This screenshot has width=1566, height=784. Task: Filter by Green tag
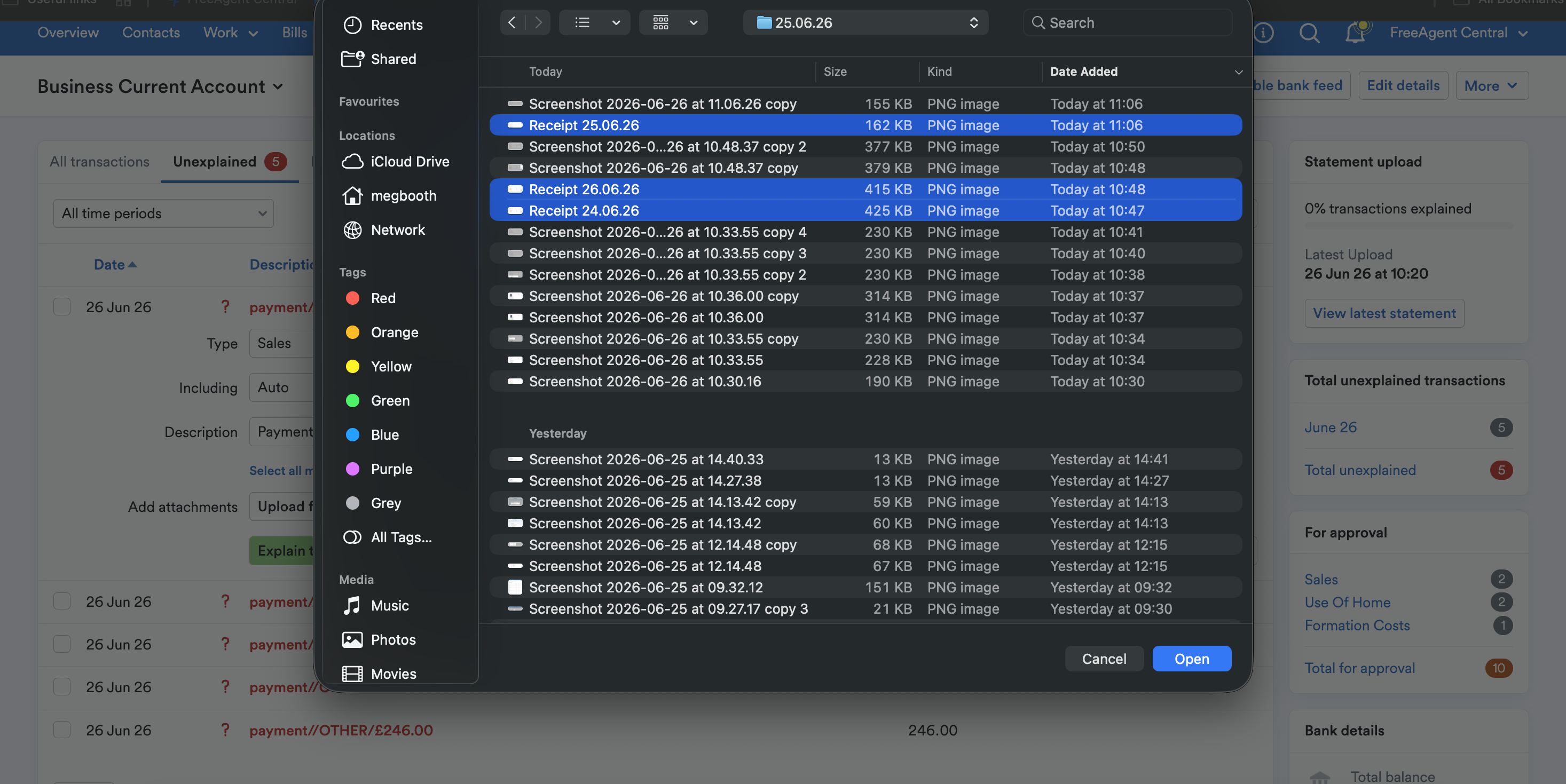tap(377, 400)
